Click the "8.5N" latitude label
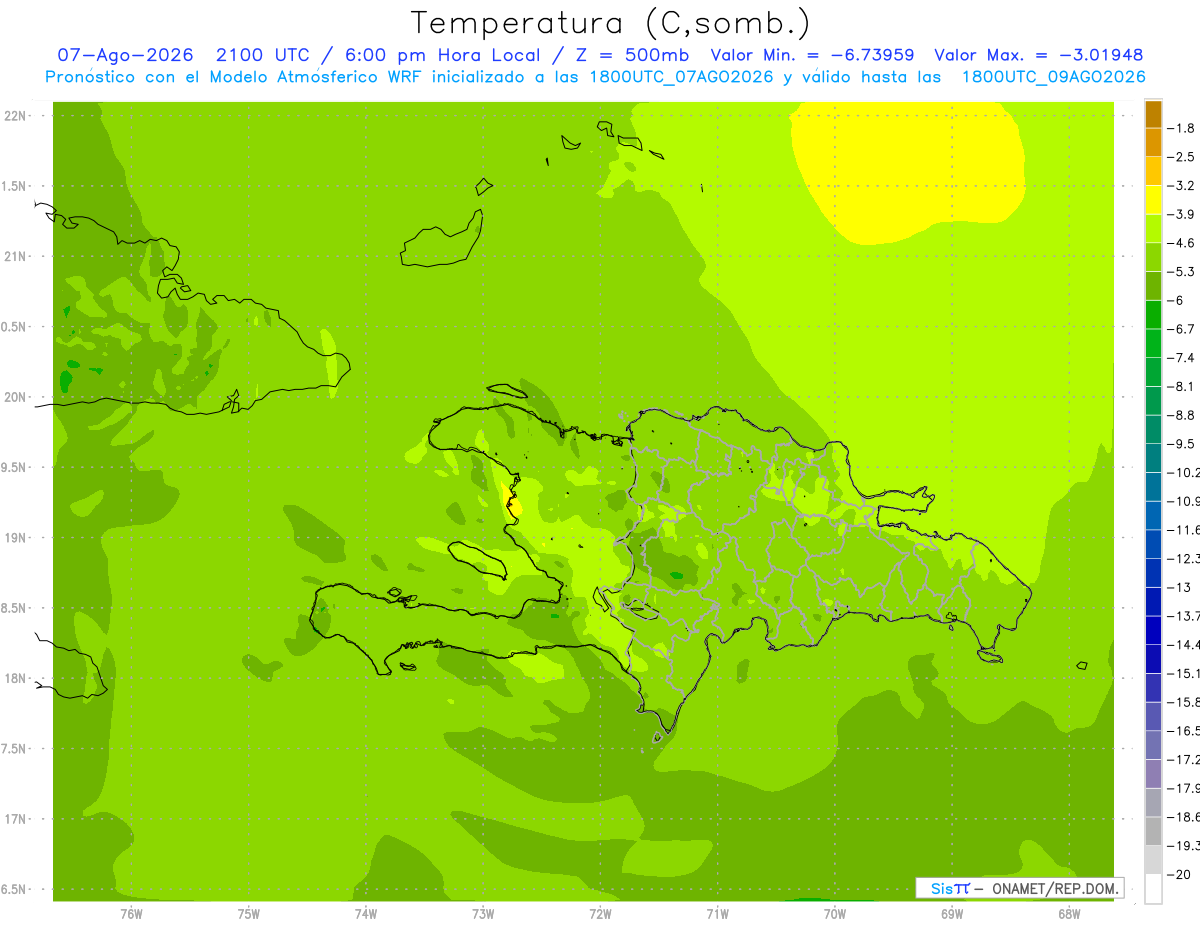 pyautogui.click(x=15, y=609)
